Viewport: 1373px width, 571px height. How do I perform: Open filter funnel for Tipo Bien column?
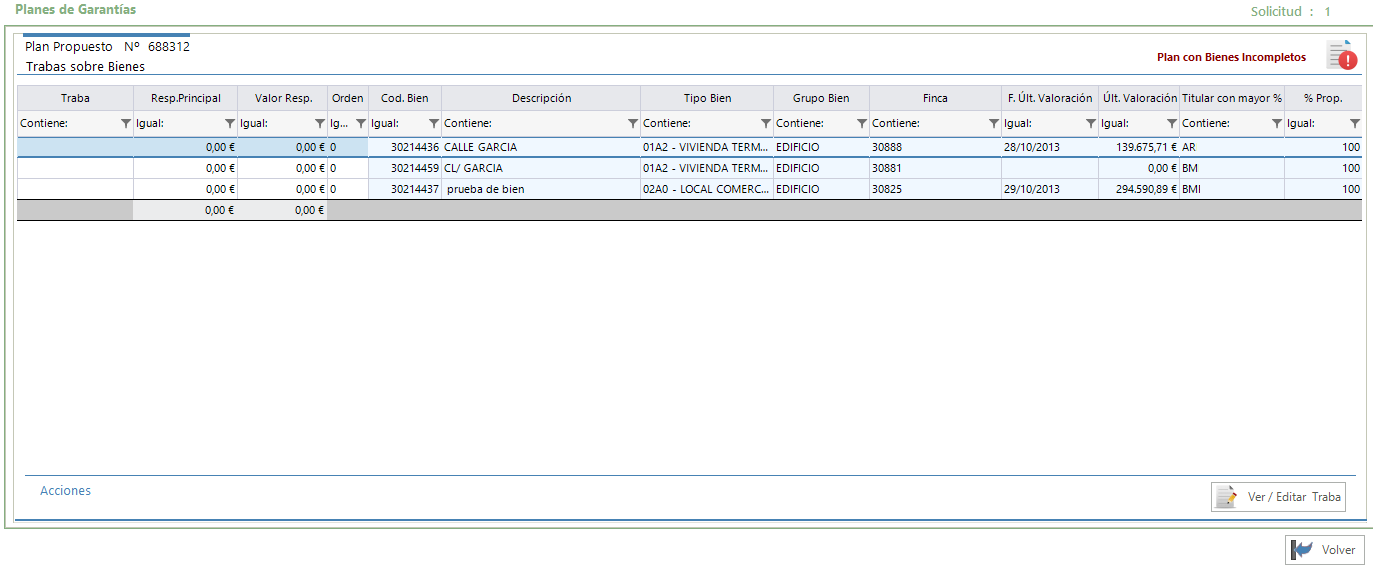765,124
